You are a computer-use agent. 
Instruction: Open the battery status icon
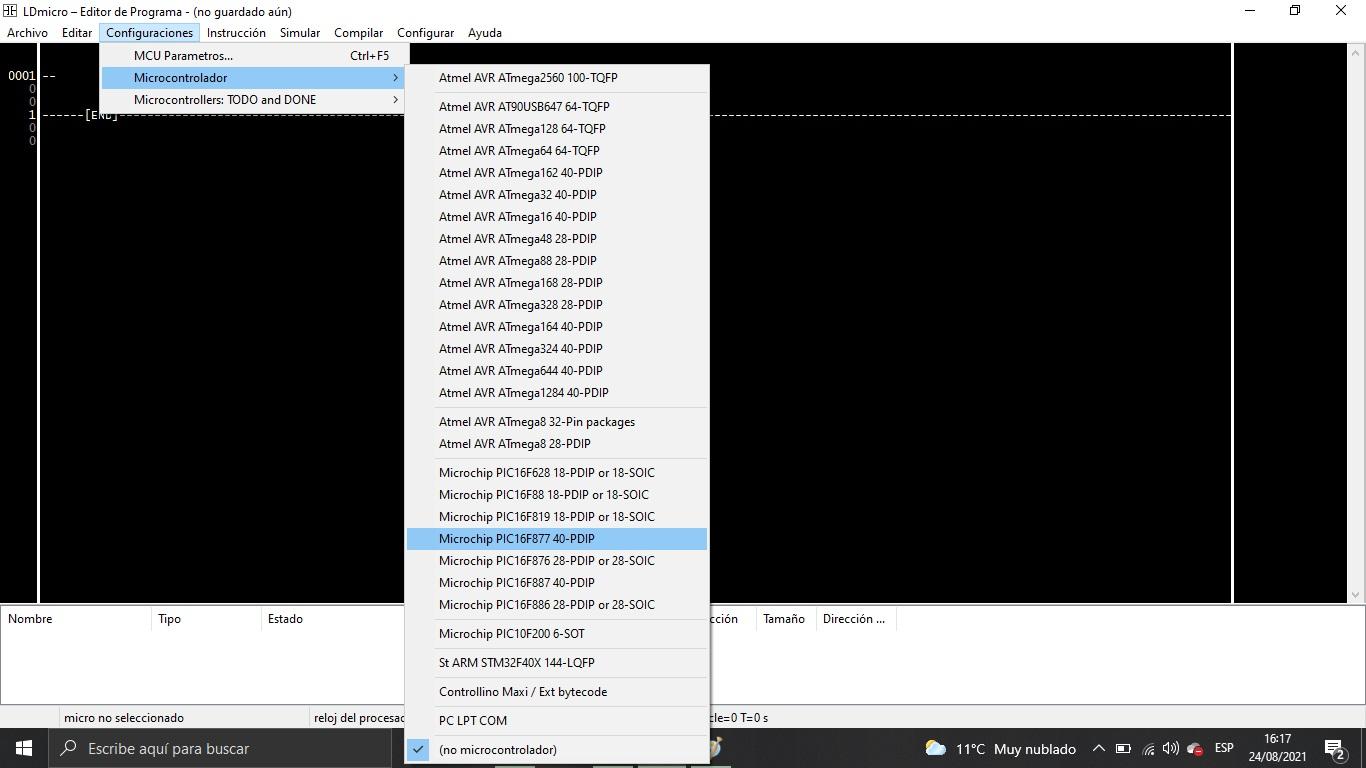click(1123, 748)
